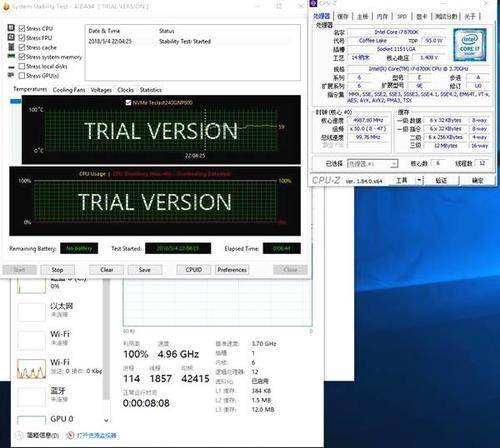Disable the Stress FPU checkbox
Viewport: 500px width, 448px height.
(22, 37)
